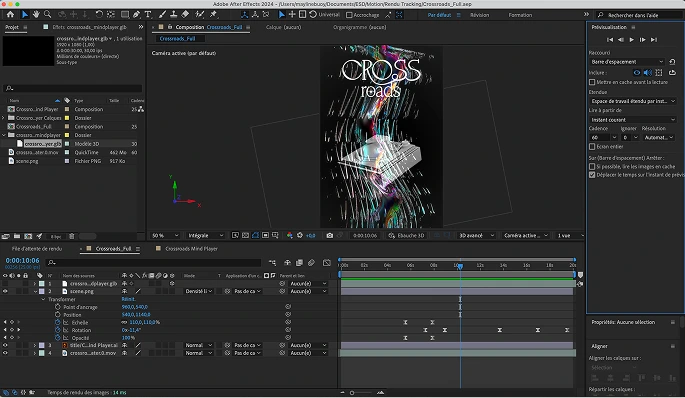Click the reset shortcut icon in Prévisualisation
This screenshot has height=398, width=685.
(x=672, y=62)
